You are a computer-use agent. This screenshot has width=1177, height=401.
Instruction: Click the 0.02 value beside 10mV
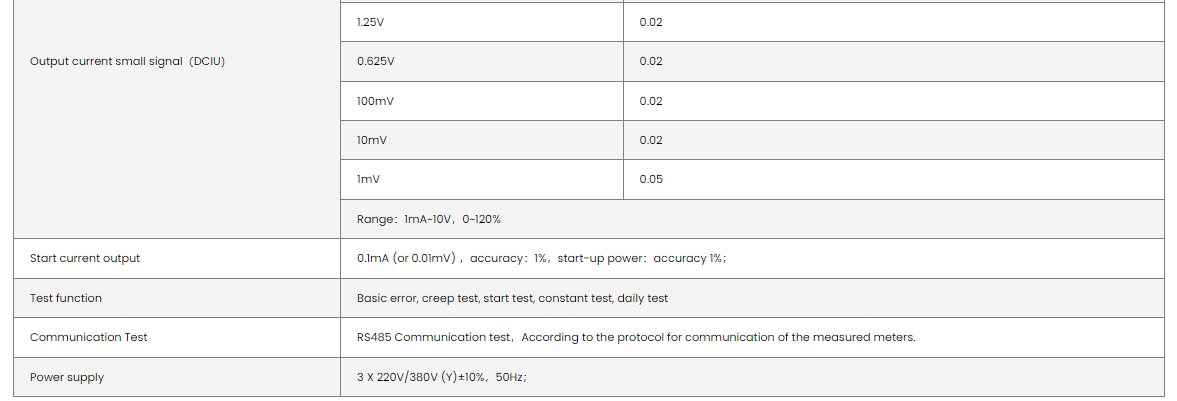[651, 140]
